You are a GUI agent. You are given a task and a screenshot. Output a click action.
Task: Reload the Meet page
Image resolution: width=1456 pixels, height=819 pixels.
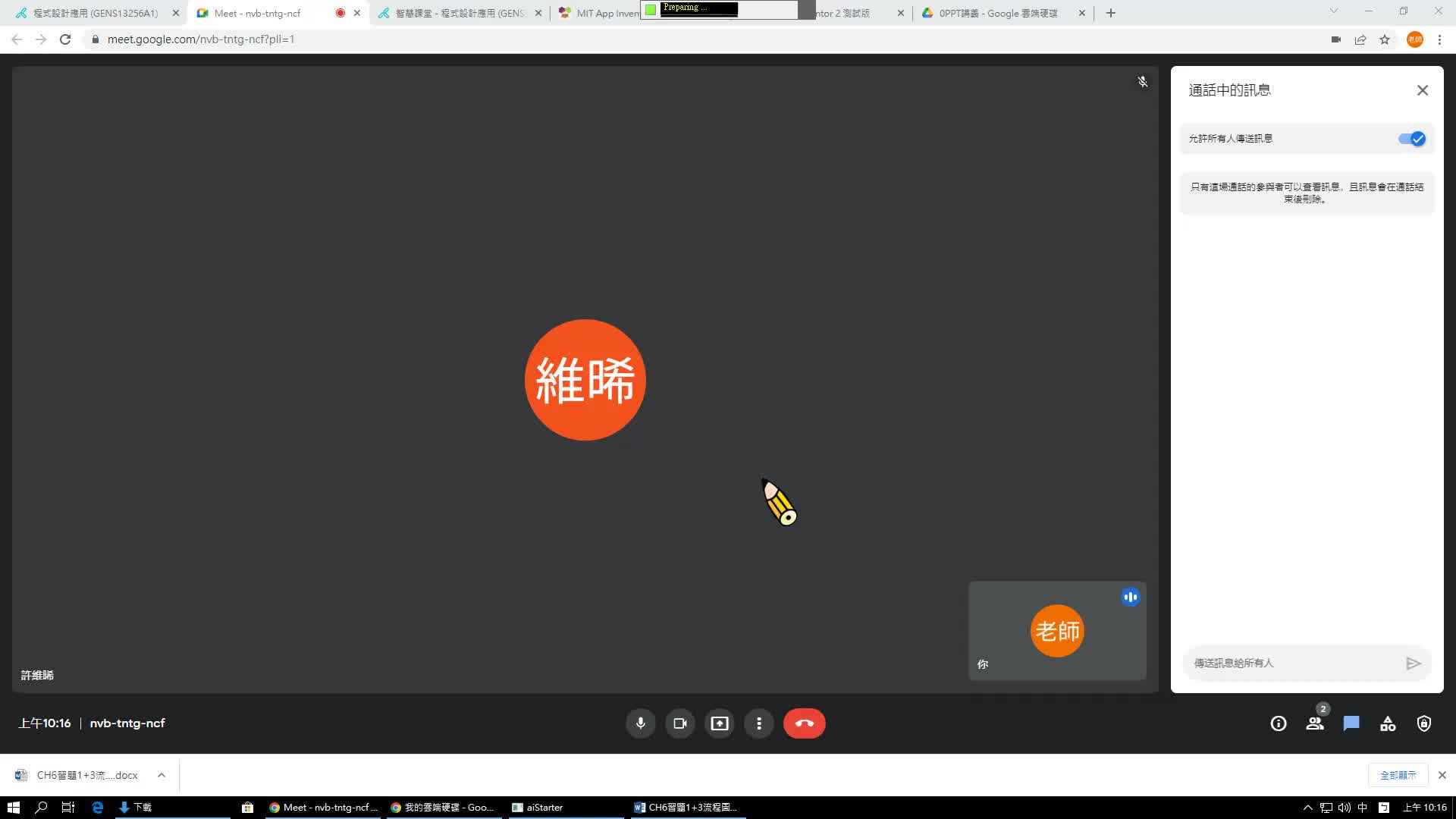pos(65,39)
